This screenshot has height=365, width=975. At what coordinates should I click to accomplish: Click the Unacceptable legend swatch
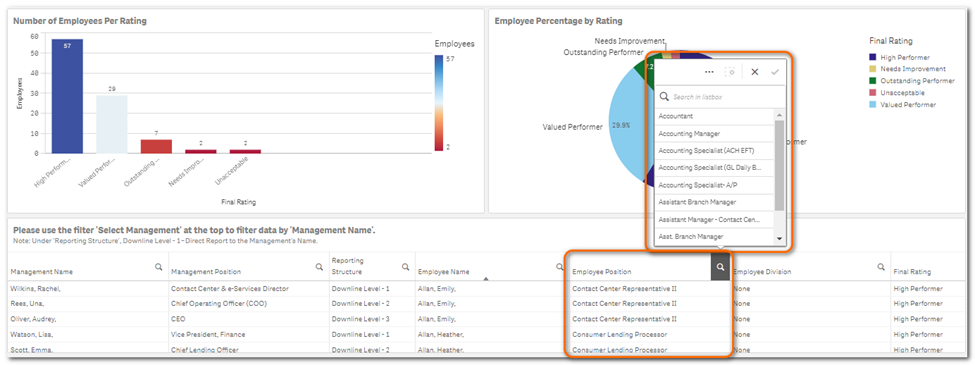pyautogui.click(x=872, y=93)
